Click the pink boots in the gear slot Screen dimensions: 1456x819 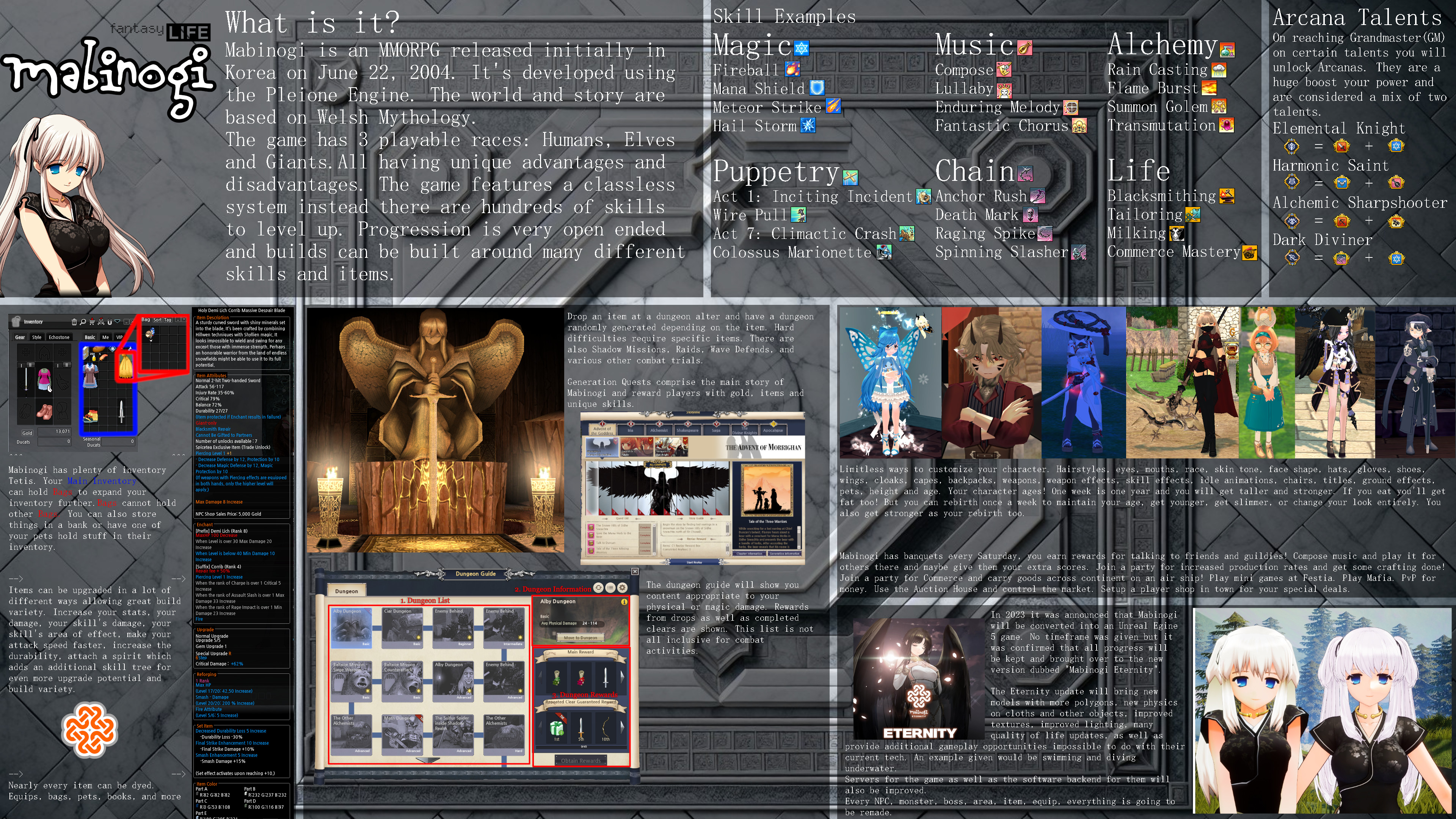(x=45, y=412)
